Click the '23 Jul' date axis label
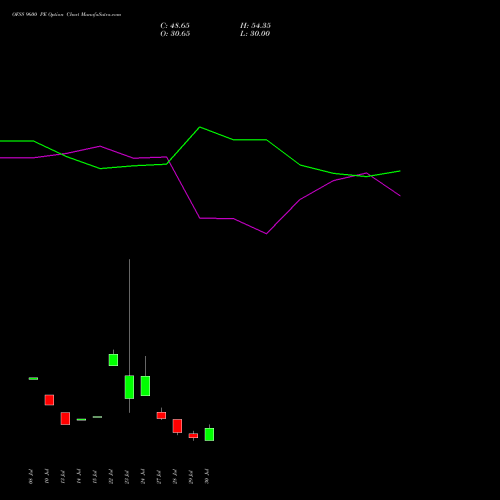The image size is (500, 500). [127, 476]
